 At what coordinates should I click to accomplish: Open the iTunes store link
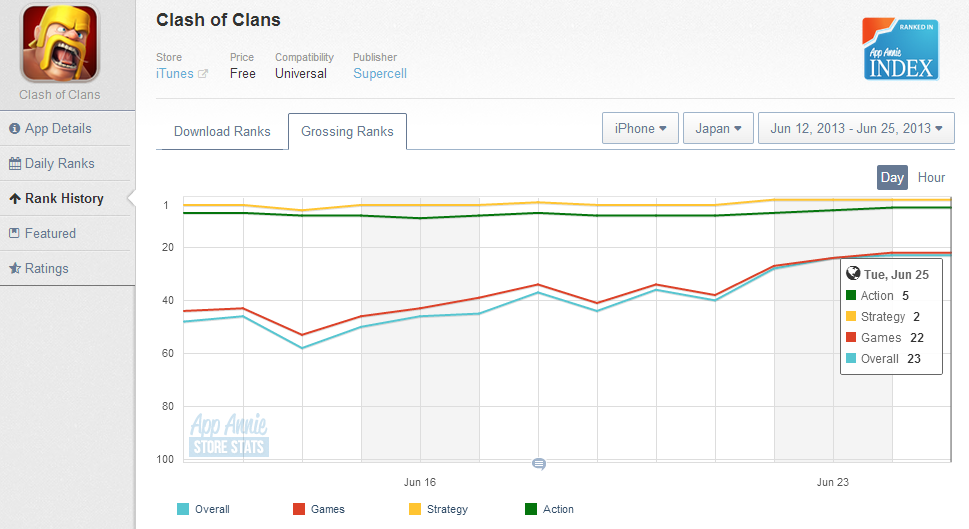[175, 74]
